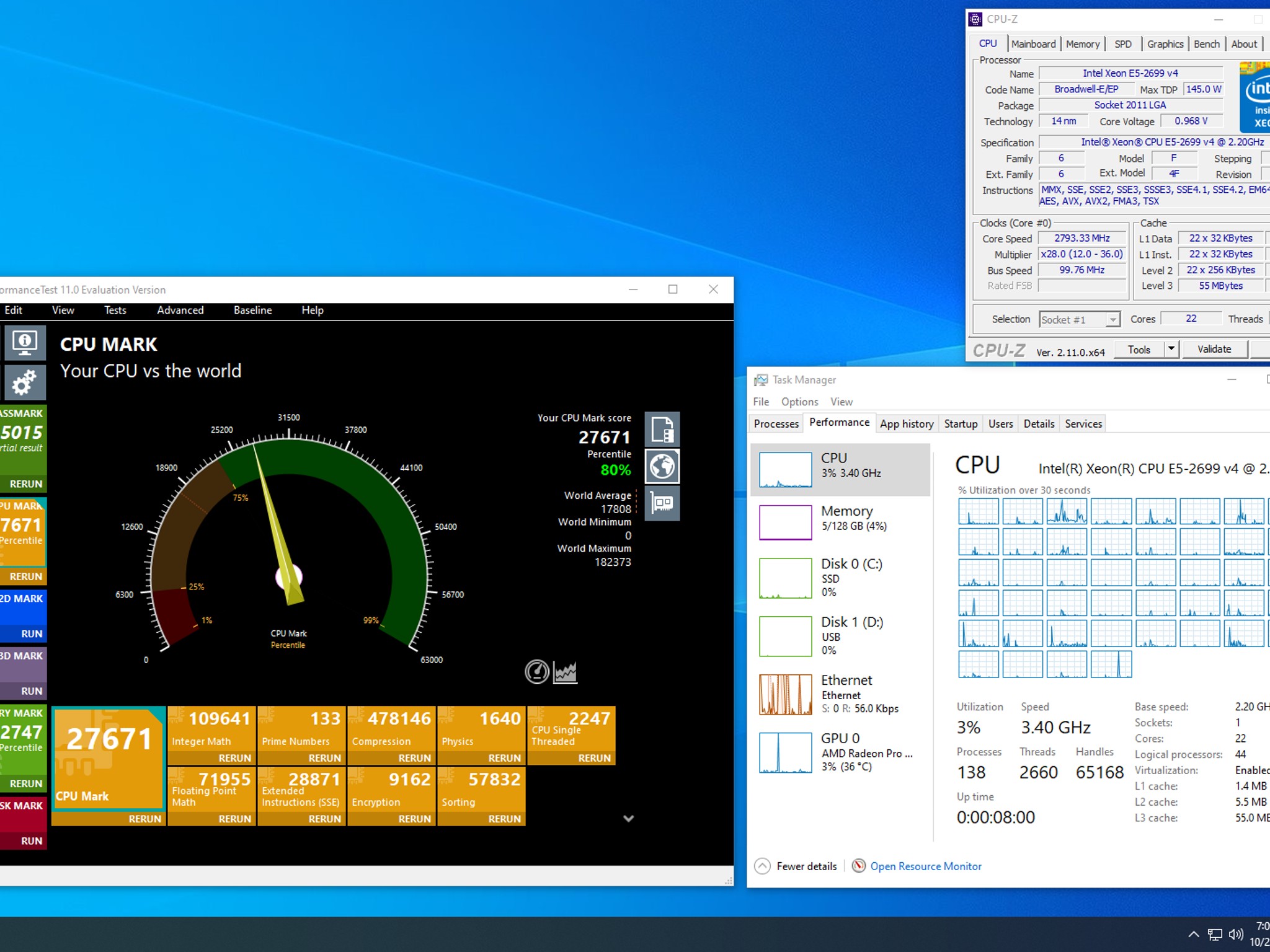Click the Task Manager title bar icon
The image size is (1270, 952).
[x=761, y=379]
